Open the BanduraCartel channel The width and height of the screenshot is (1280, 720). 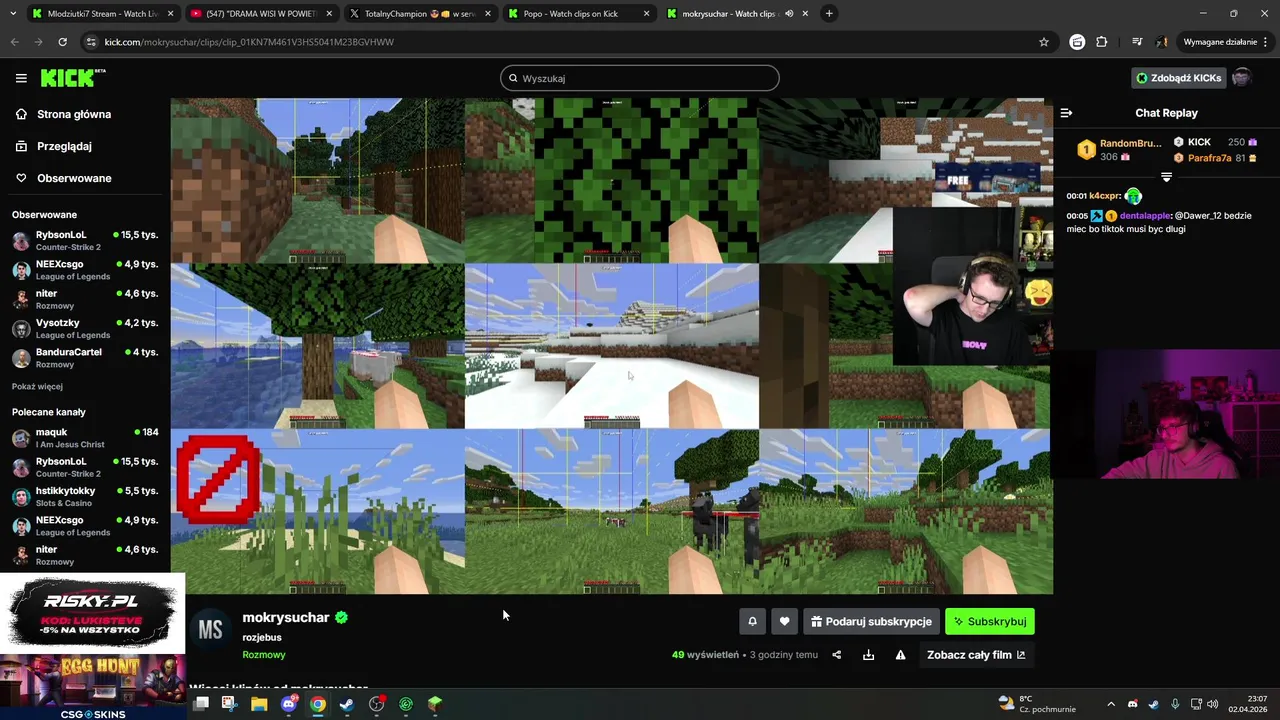(x=85, y=358)
